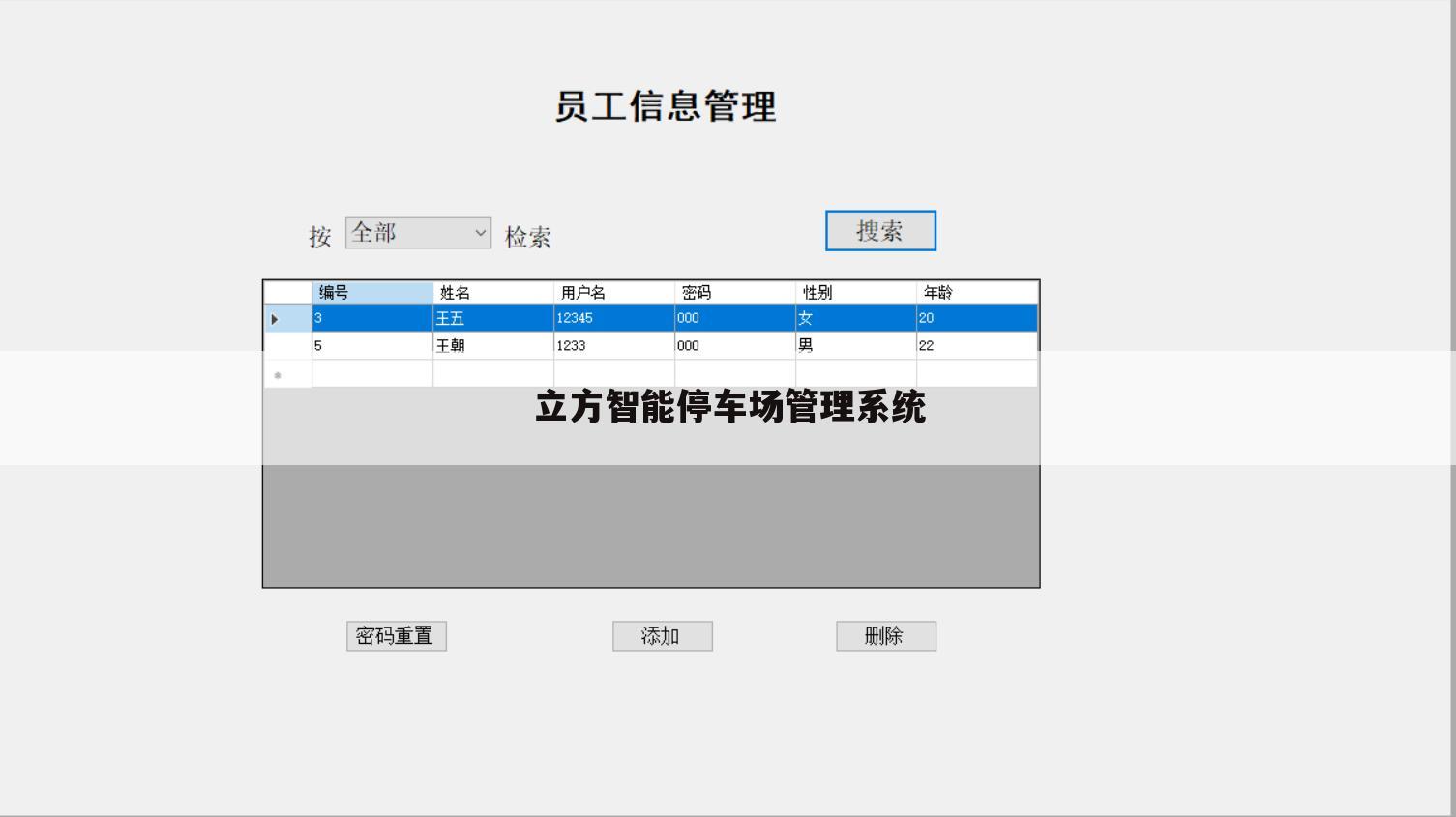
Task: Sort by the 用户名 column header
Action: [x=614, y=292]
